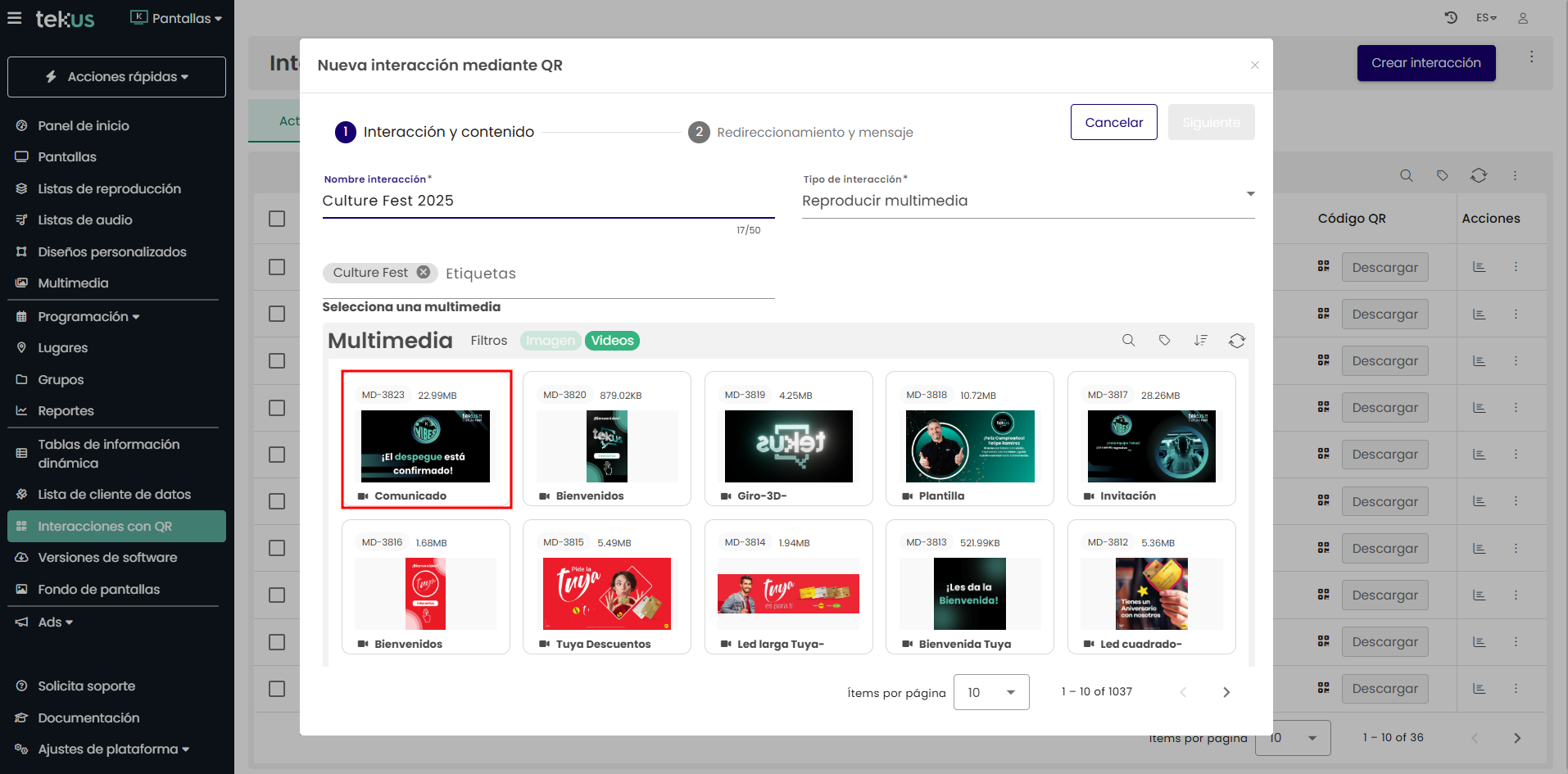Image resolution: width=1568 pixels, height=774 pixels.
Task: Select the Giro-3D- video thumbnail
Action: 788,446
